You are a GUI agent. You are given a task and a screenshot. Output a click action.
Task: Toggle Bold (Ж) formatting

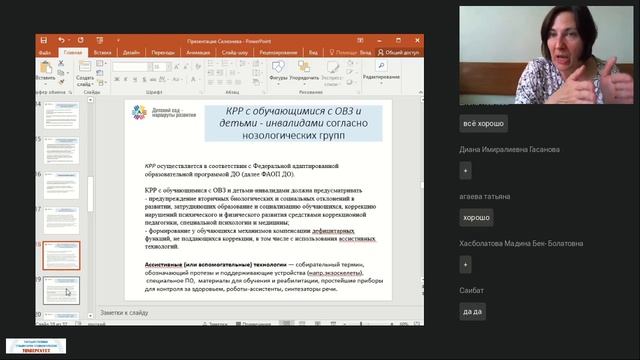(117, 79)
